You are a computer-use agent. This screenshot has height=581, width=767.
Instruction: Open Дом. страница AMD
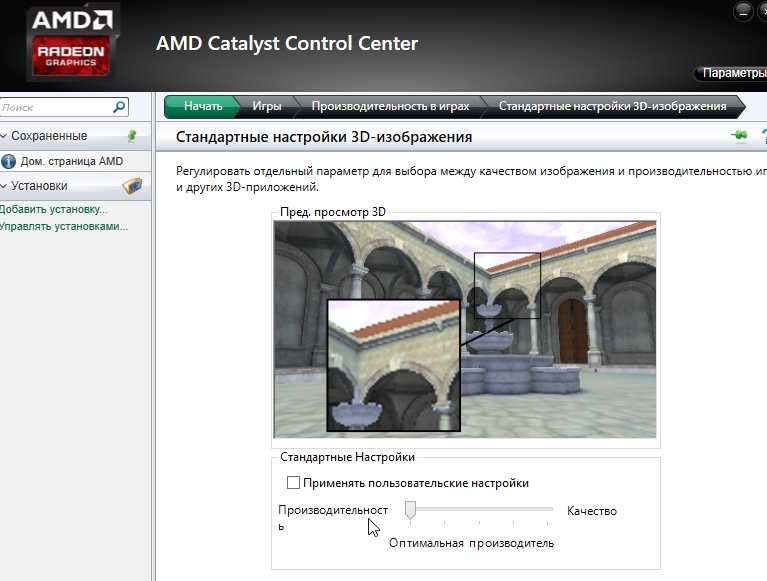pyautogui.click(x=72, y=161)
